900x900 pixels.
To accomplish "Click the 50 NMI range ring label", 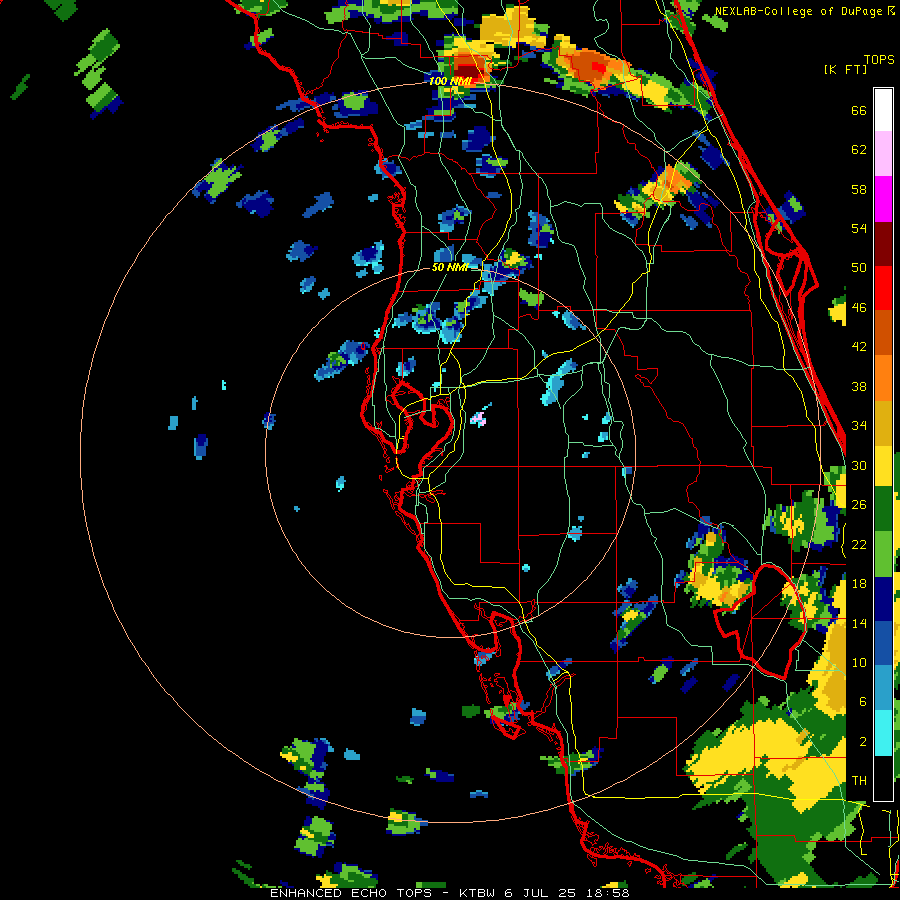I will click(x=449, y=267).
